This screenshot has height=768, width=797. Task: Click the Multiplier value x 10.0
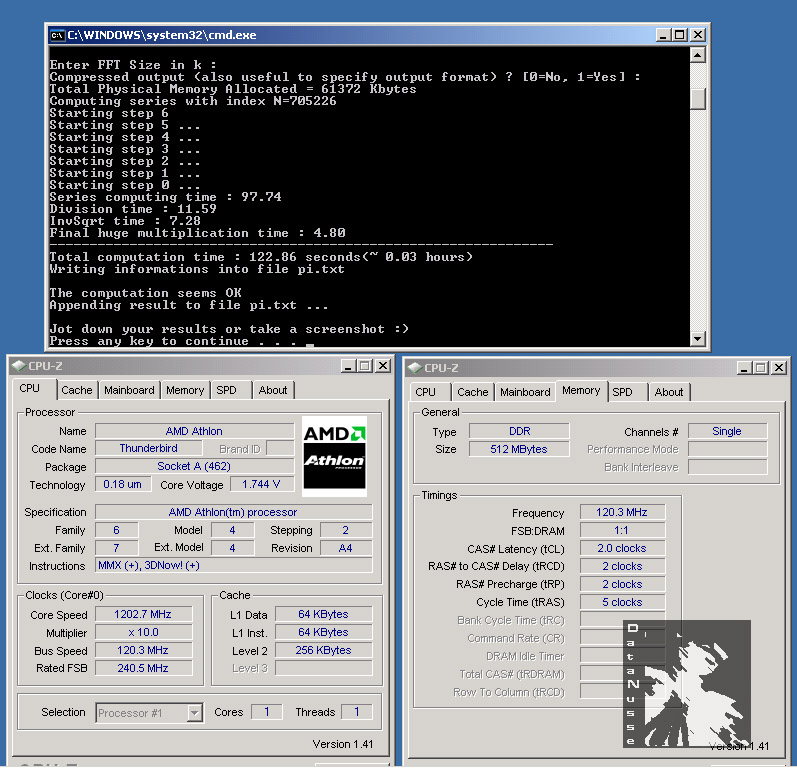click(x=143, y=632)
